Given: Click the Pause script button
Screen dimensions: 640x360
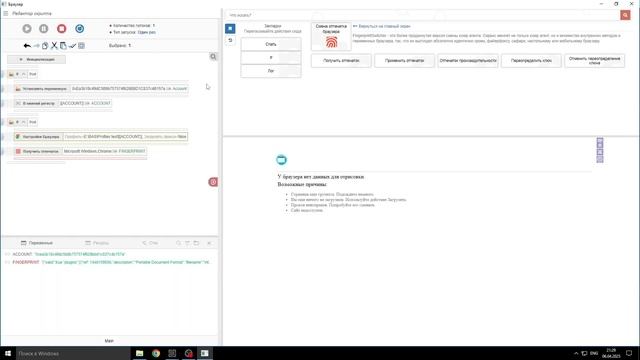Looking at the screenshot, I should coord(44,29).
